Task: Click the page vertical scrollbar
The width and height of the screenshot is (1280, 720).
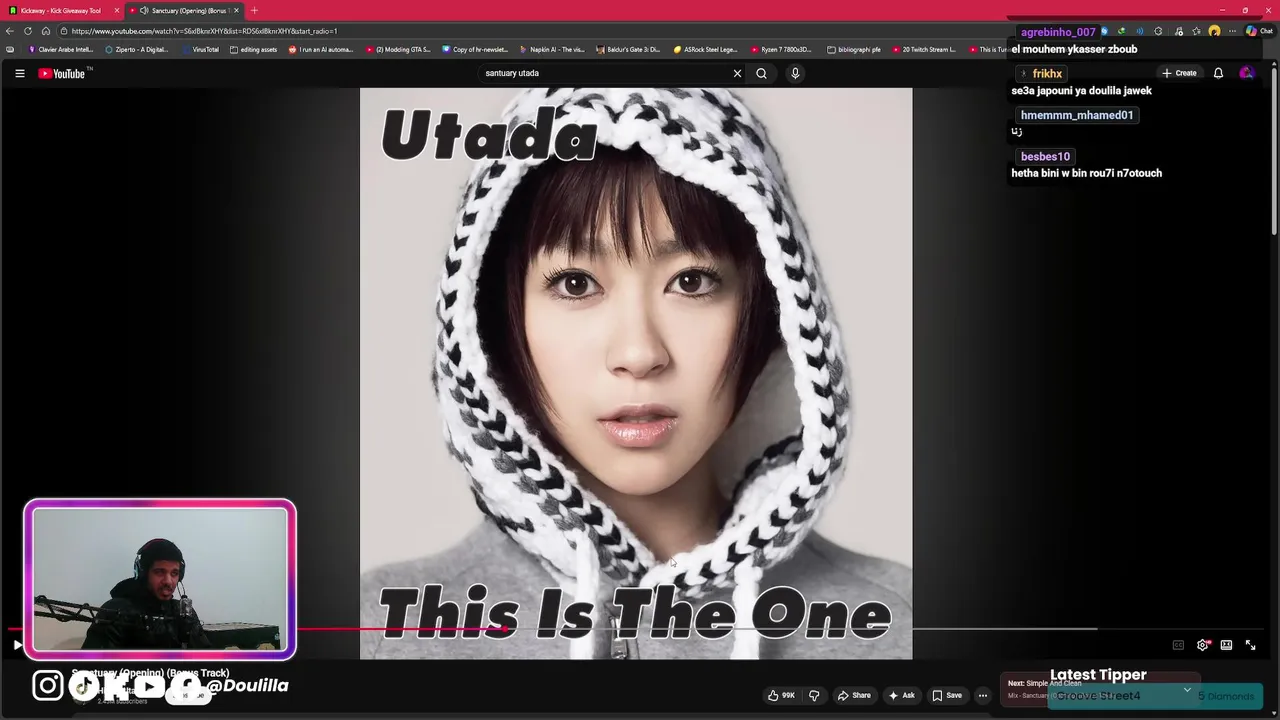Action: point(1274,150)
